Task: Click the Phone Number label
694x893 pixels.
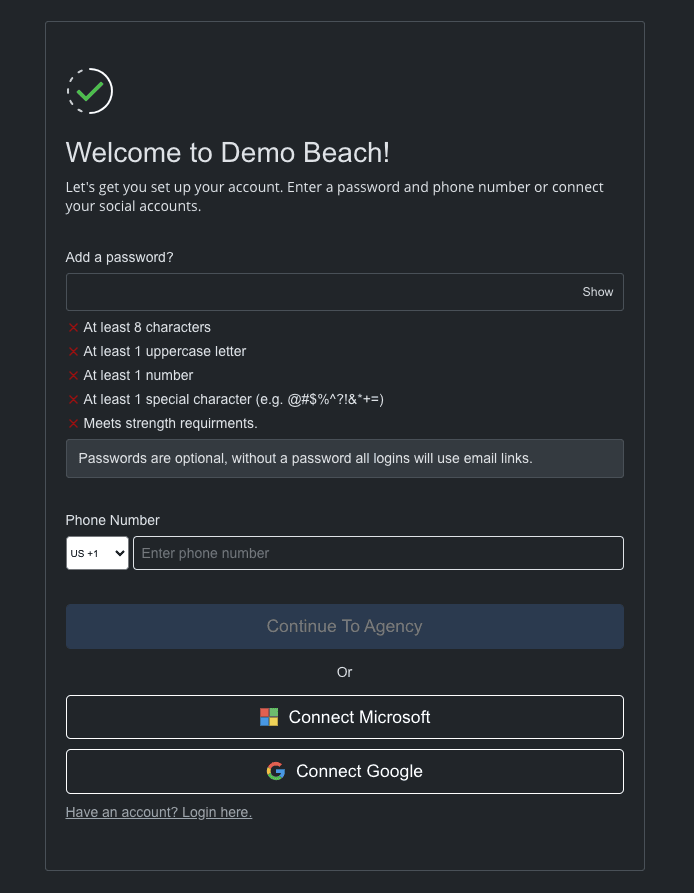Action: [x=113, y=521]
